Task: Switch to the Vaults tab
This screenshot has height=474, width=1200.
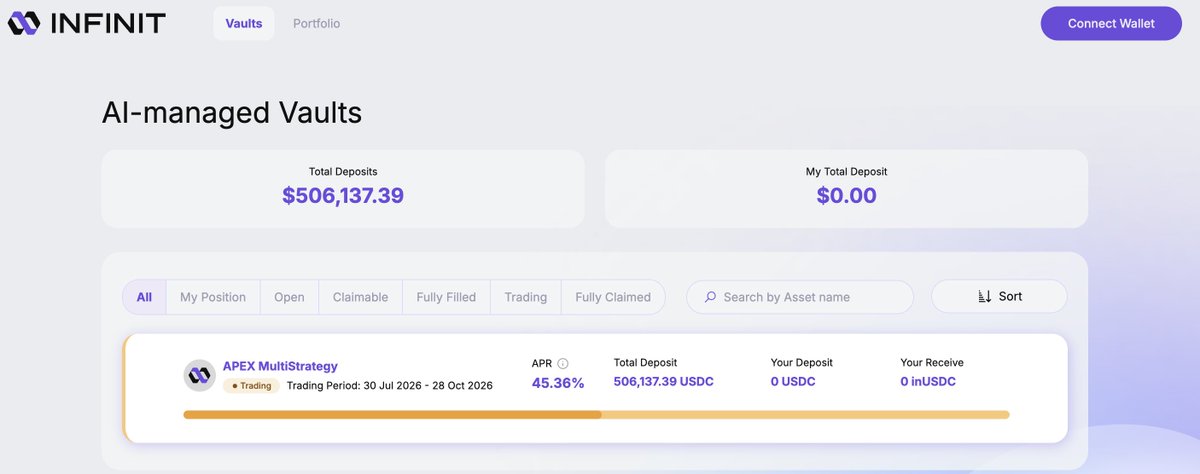Action: (244, 23)
